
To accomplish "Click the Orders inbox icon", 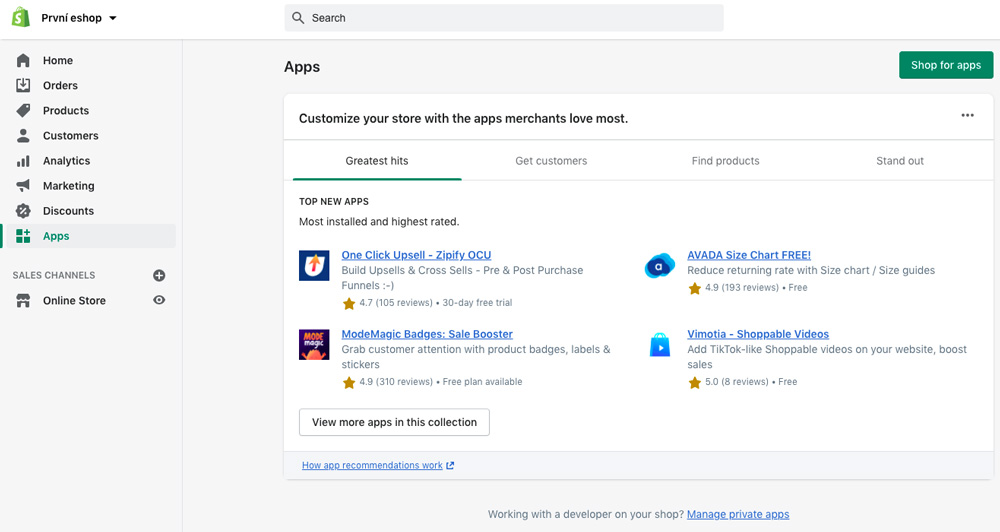I will point(23,85).
